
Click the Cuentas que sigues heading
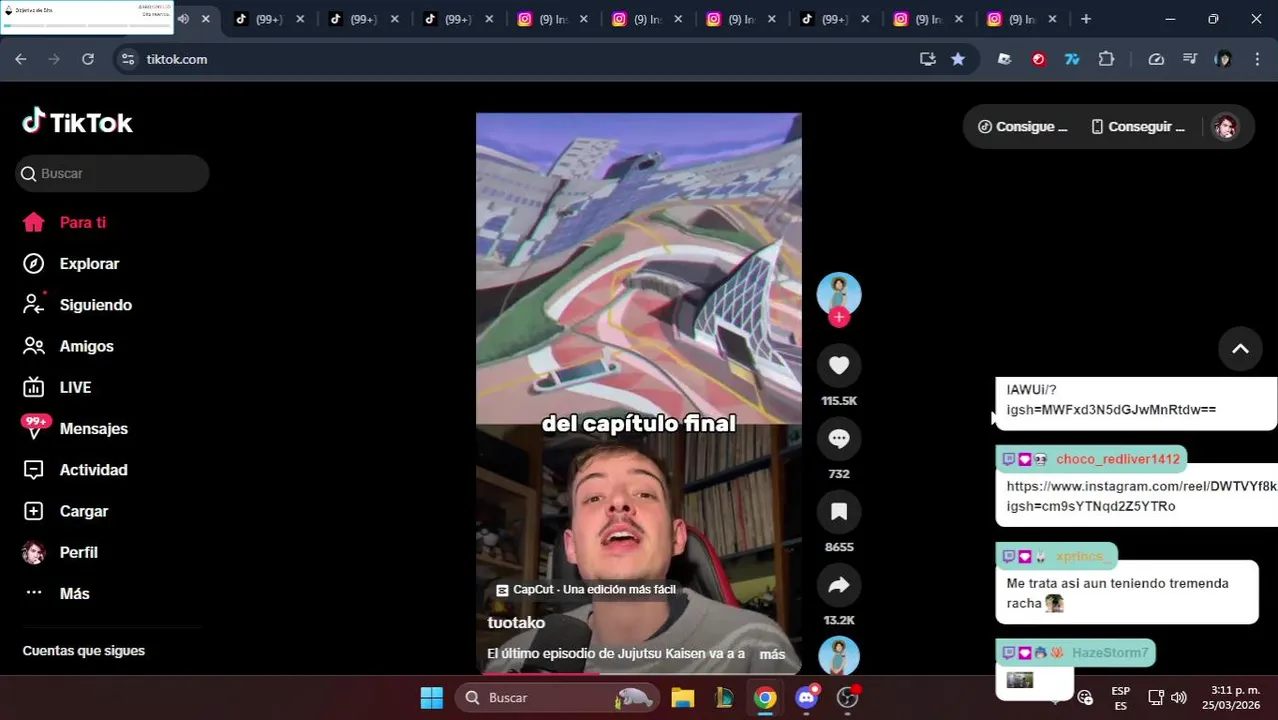(84, 651)
